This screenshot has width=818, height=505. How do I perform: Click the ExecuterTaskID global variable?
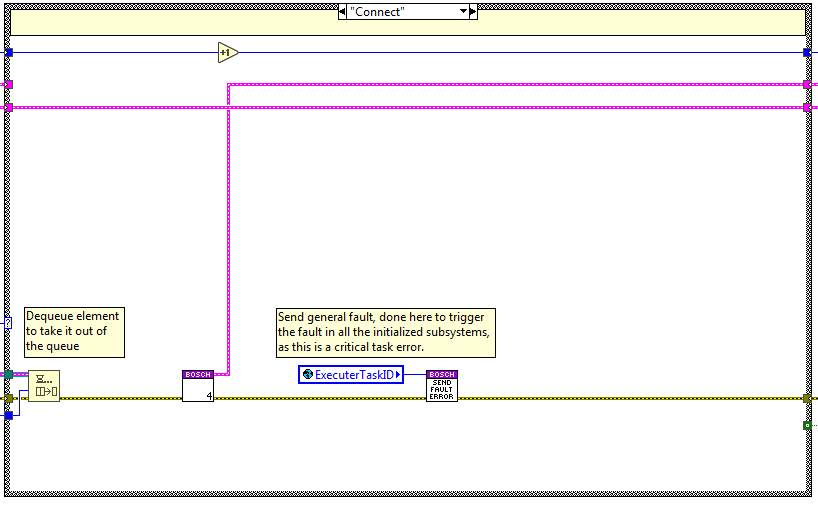tap(351, 375)
